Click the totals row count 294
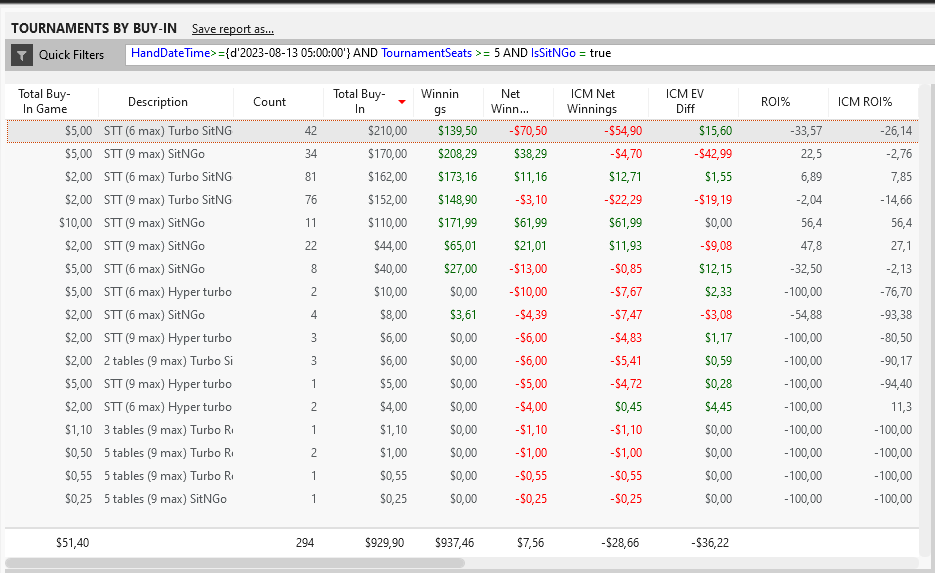 pos(305,543)
